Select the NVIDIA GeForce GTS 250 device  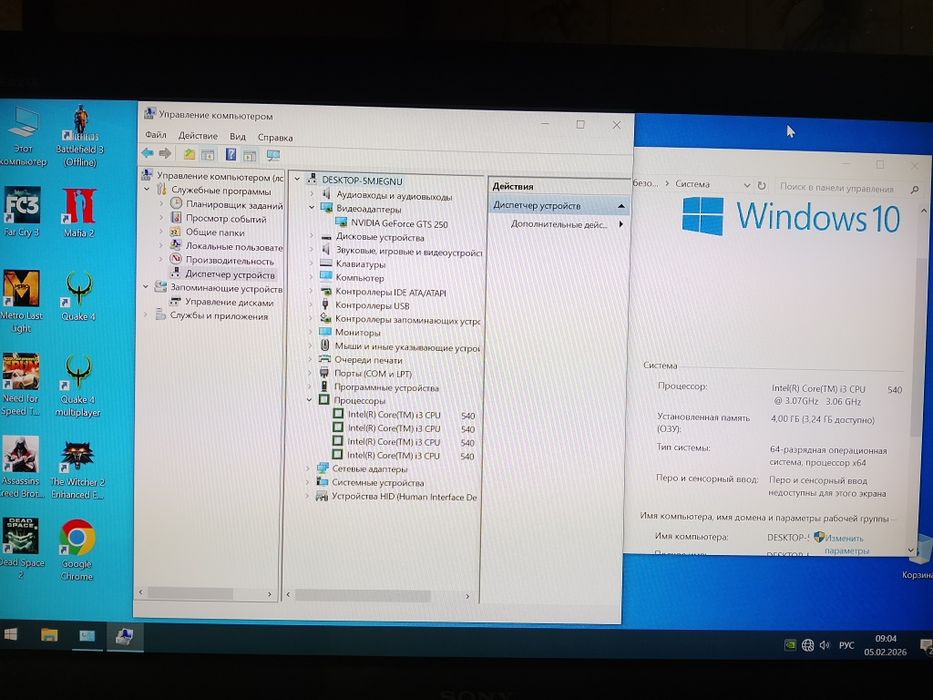[399, 224]
